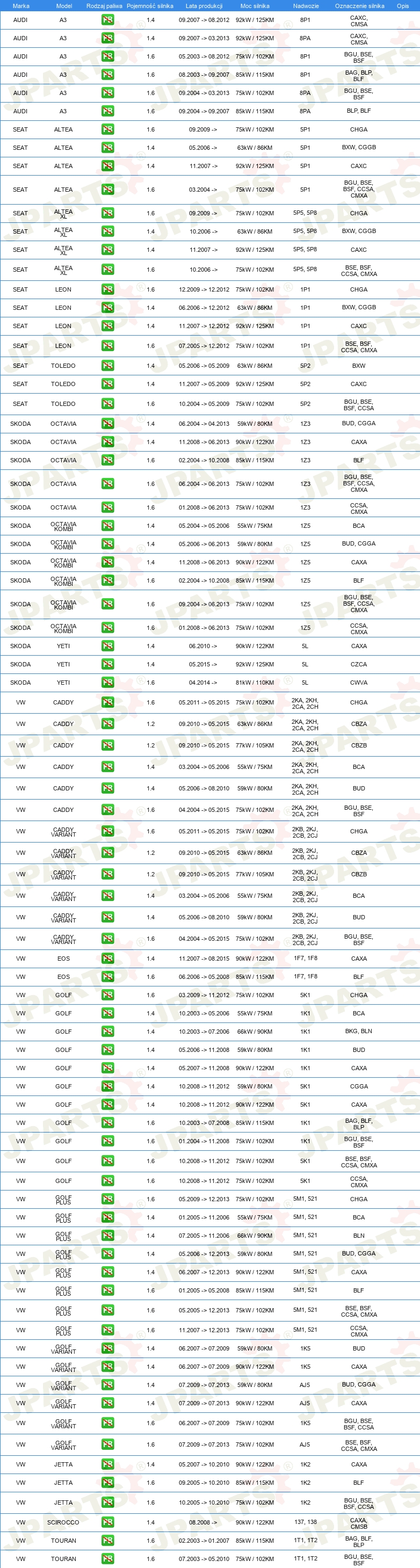Select the 05.2015 -> production years cell

pyautogui.click(x=202, y=664)
